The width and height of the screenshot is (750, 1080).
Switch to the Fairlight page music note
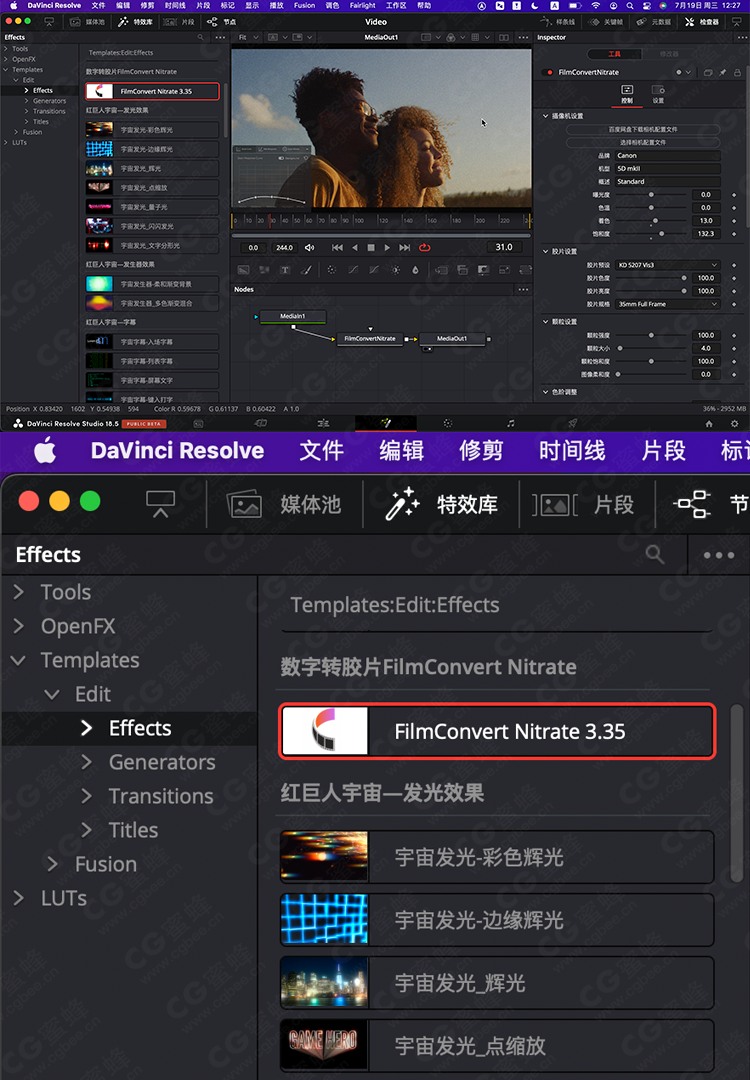coord(510,424)
